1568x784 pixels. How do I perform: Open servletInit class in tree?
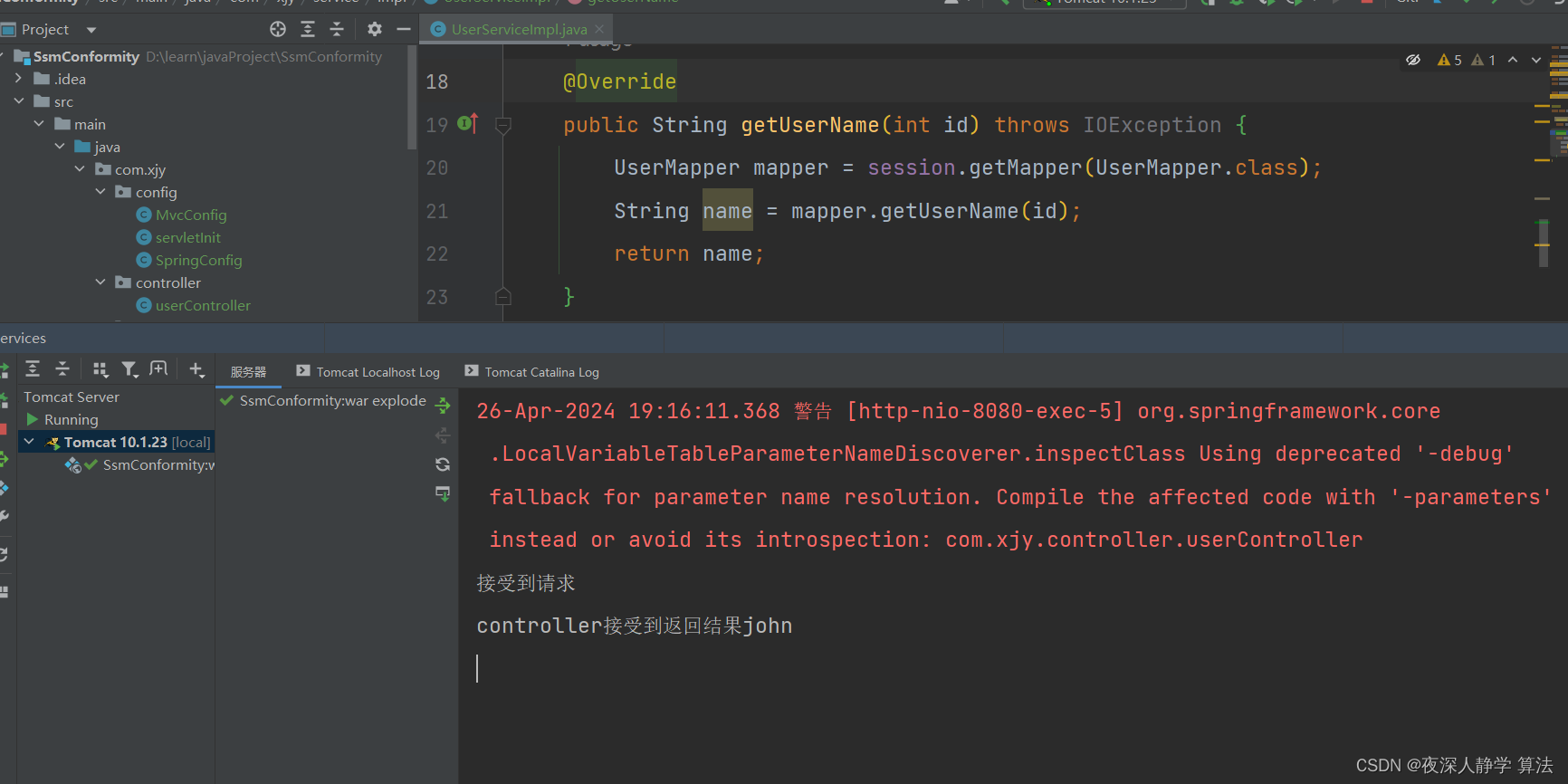(187, 237)
